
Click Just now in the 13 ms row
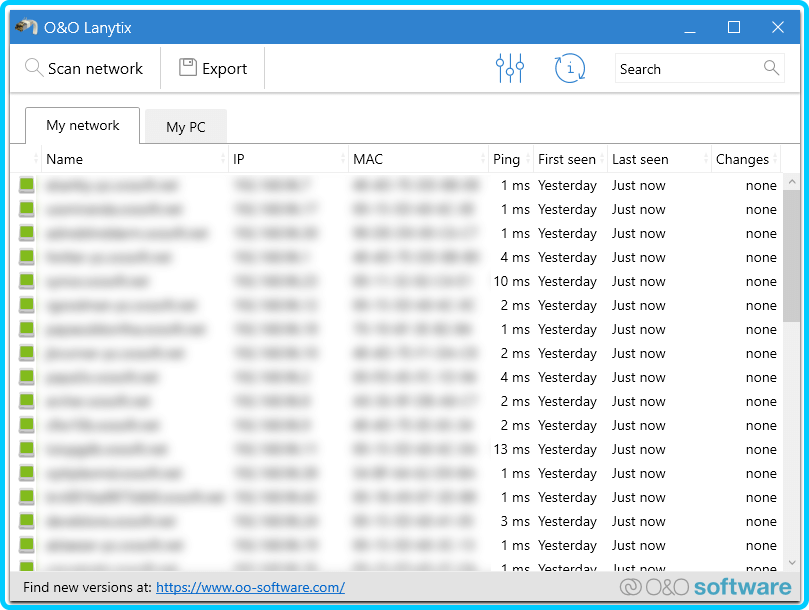coord(638,450)
